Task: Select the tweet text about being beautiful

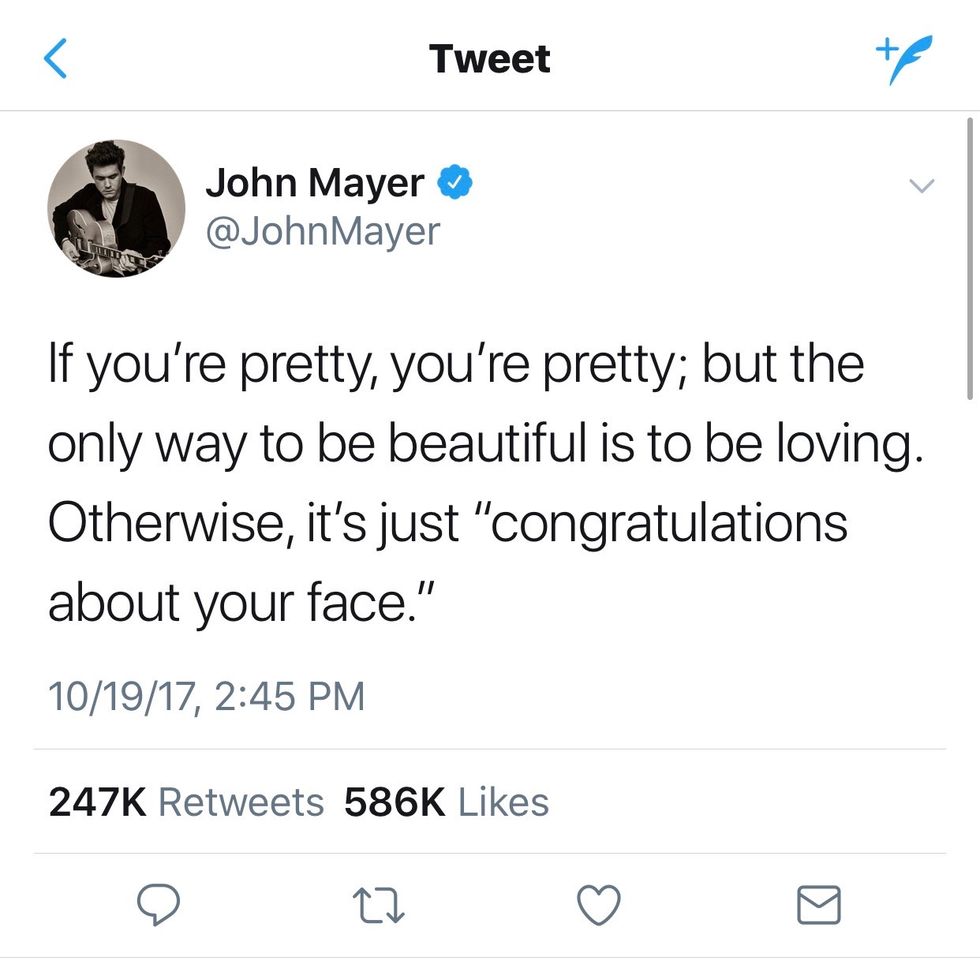Action: tap(486, 484)
